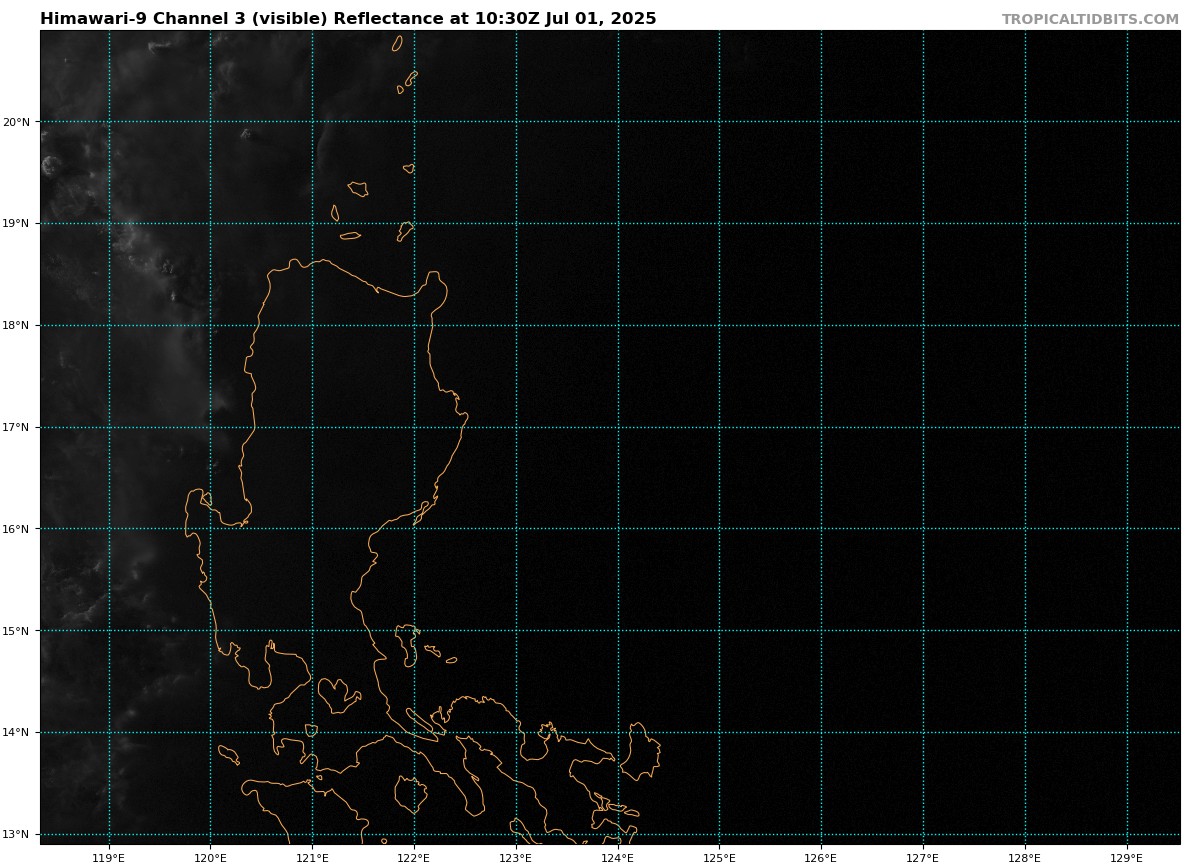Click the TROPICALTIDBITS.COM label
The image size is (1200, 867).
1090,19
